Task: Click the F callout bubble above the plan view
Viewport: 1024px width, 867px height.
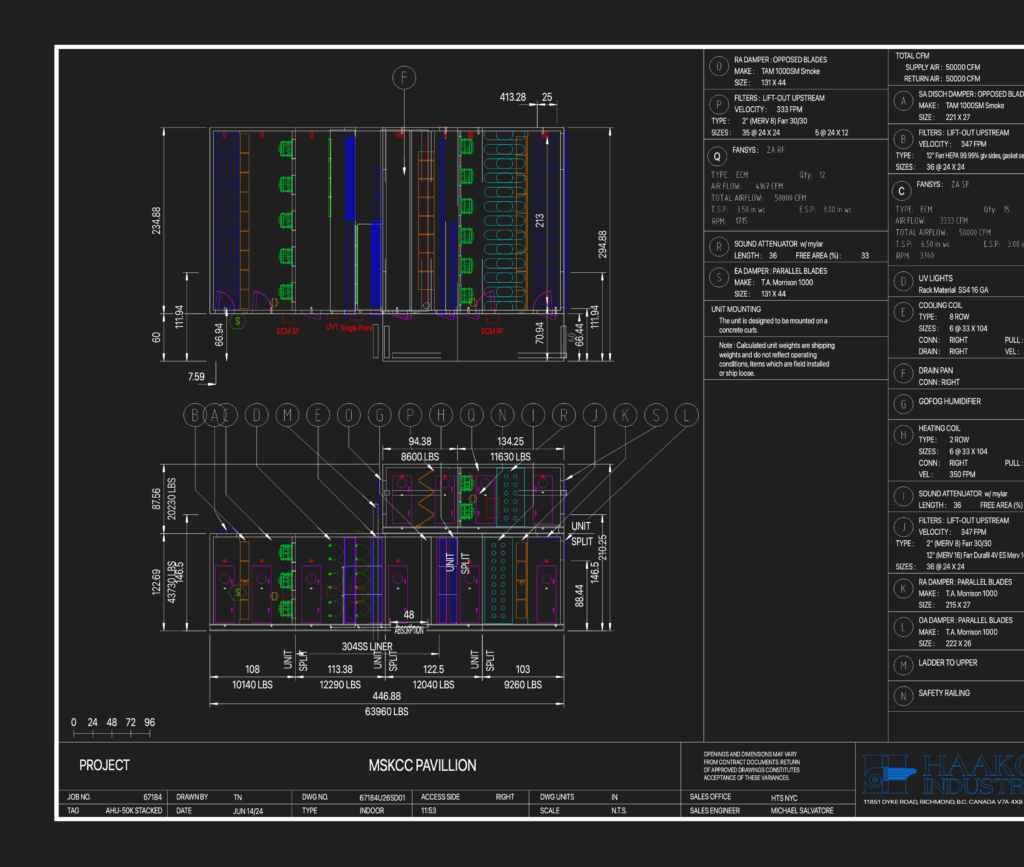Action: click(404, 78)
